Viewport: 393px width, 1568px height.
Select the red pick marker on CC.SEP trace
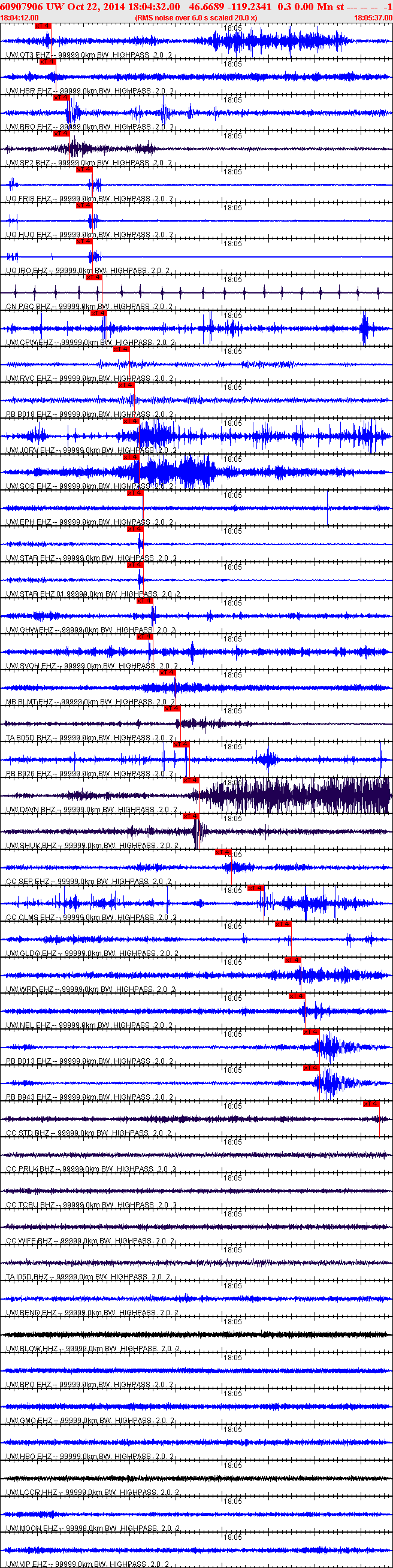tap(223, 852)
